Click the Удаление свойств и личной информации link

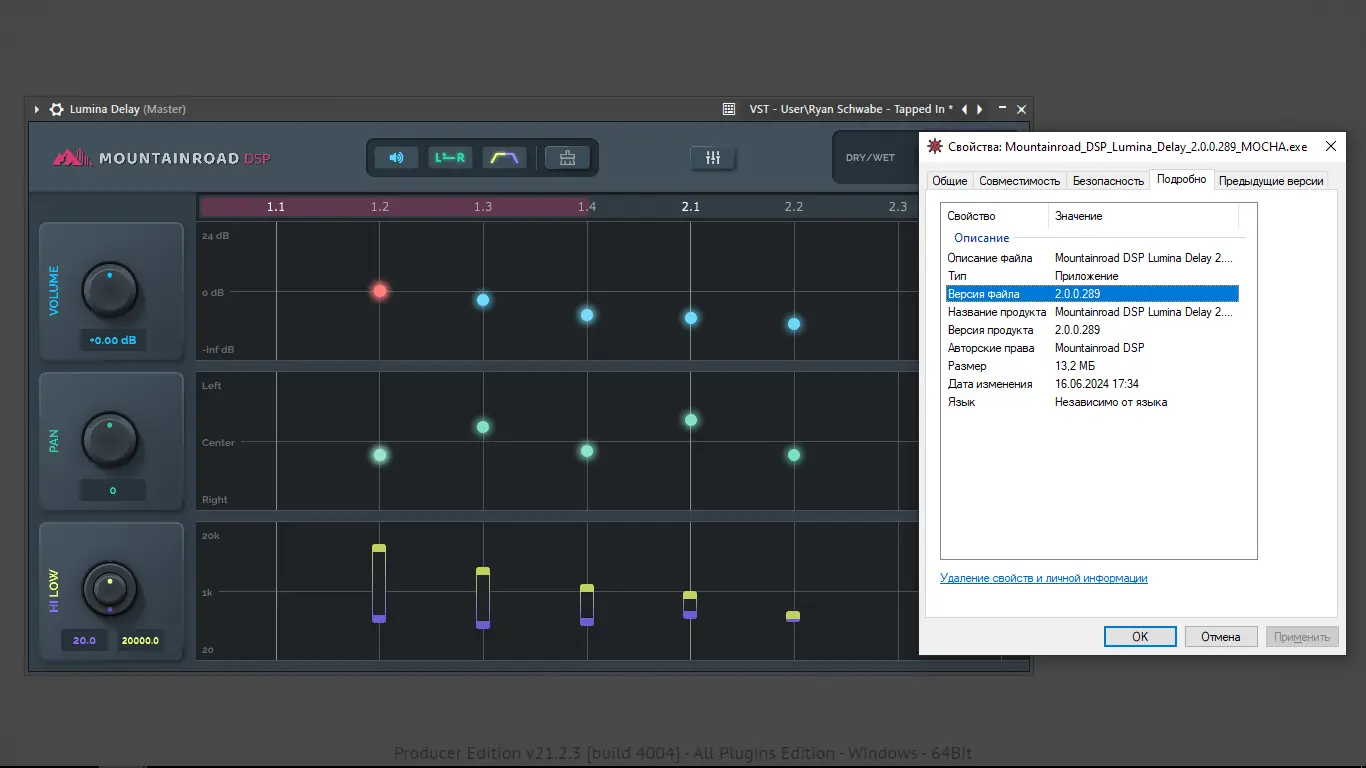(x=1043, y=578)
